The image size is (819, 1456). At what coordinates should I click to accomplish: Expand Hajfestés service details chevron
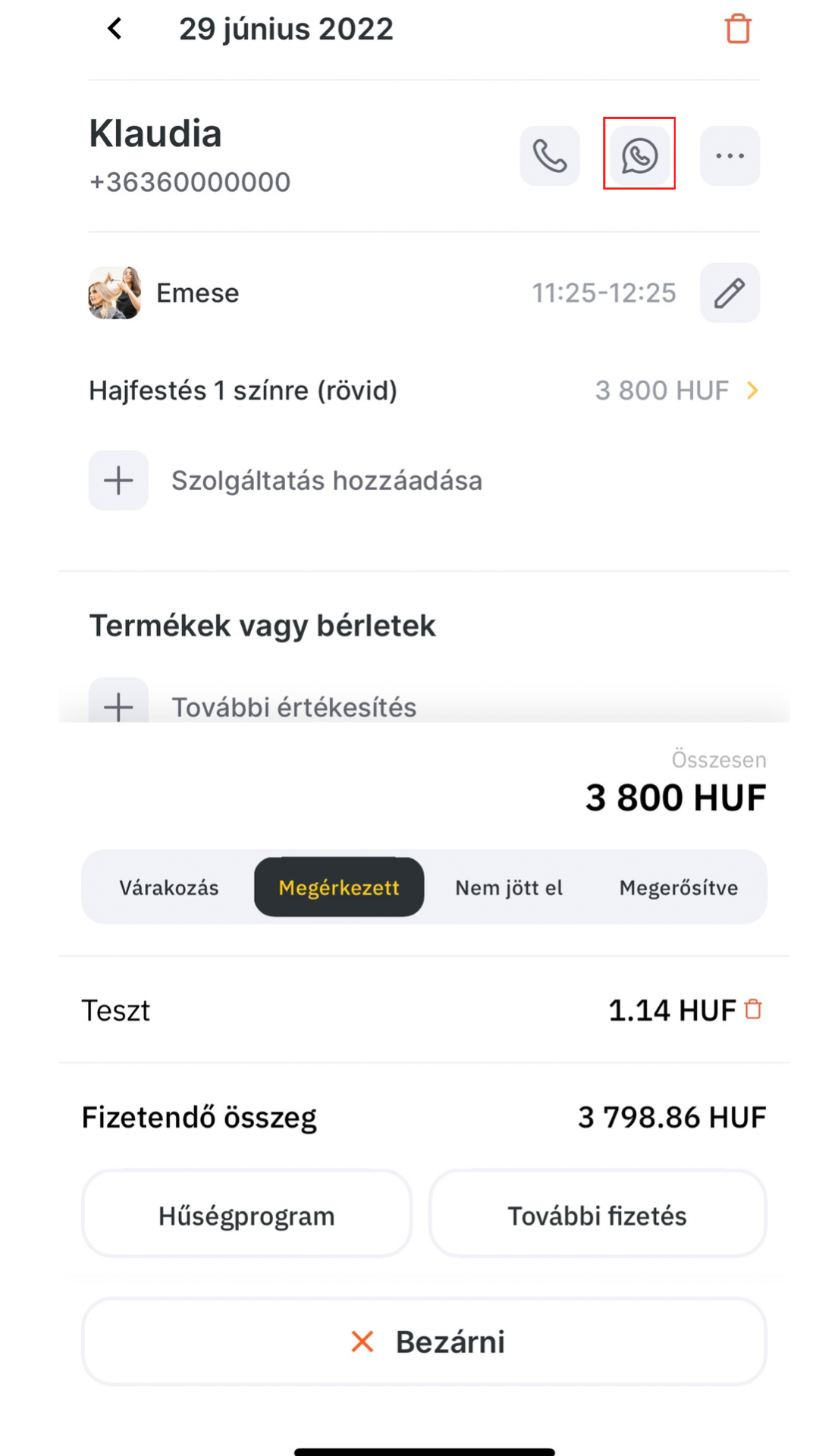click(752, 391)
